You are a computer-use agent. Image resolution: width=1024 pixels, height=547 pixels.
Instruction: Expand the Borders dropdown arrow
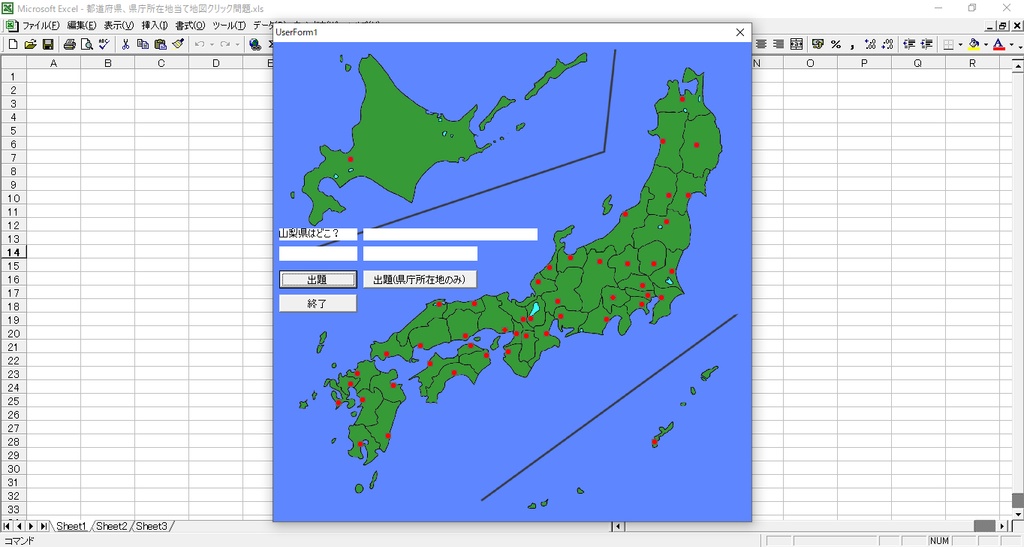click(960, 44)
